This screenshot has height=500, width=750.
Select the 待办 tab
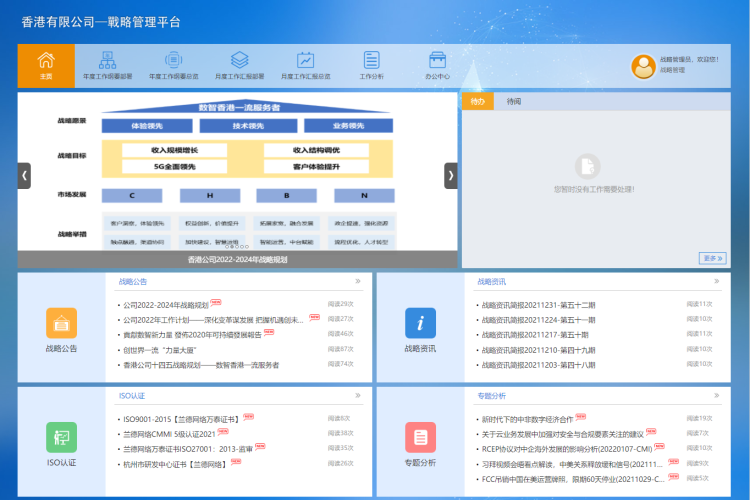478,102
